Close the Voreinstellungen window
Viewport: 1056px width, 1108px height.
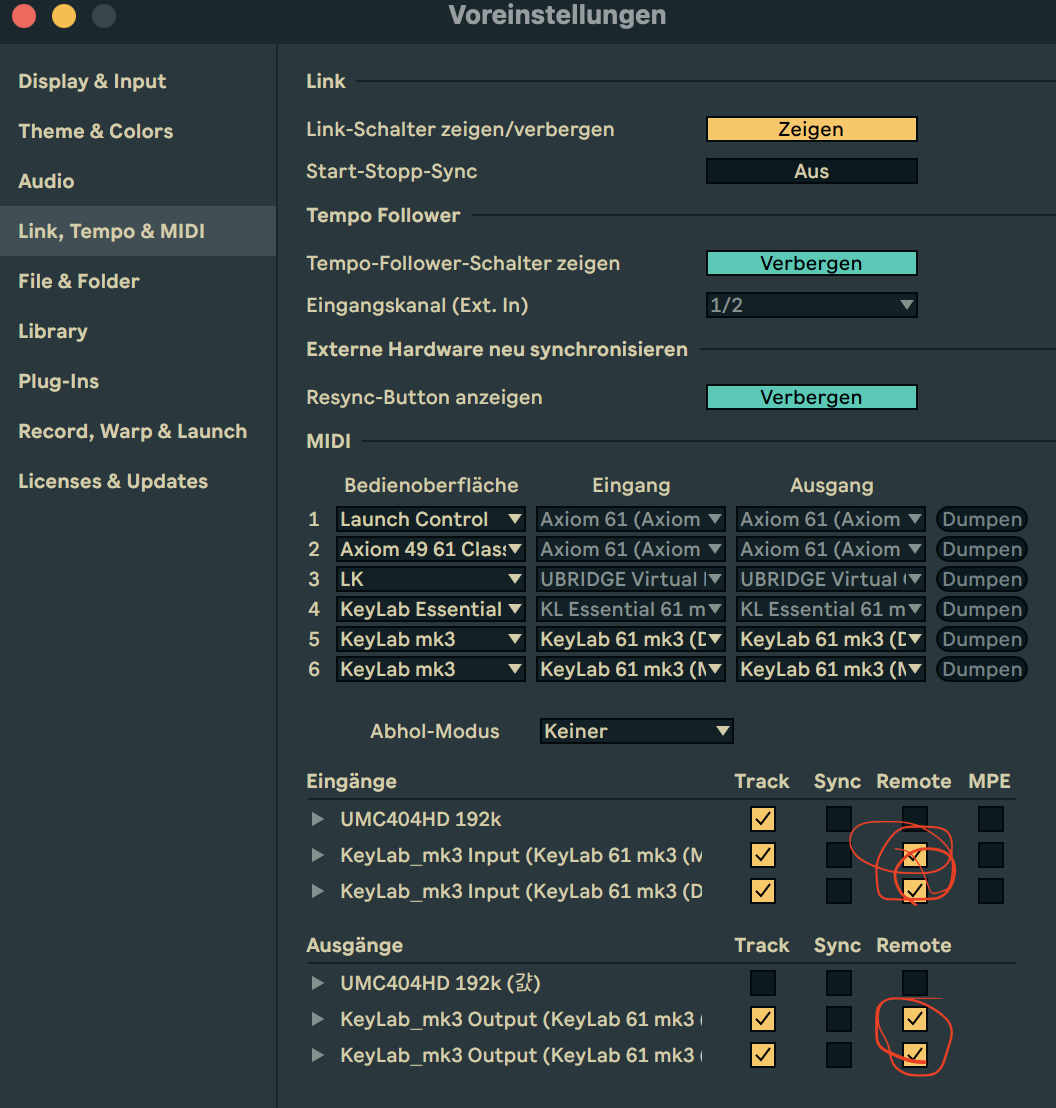coord(24,16)
